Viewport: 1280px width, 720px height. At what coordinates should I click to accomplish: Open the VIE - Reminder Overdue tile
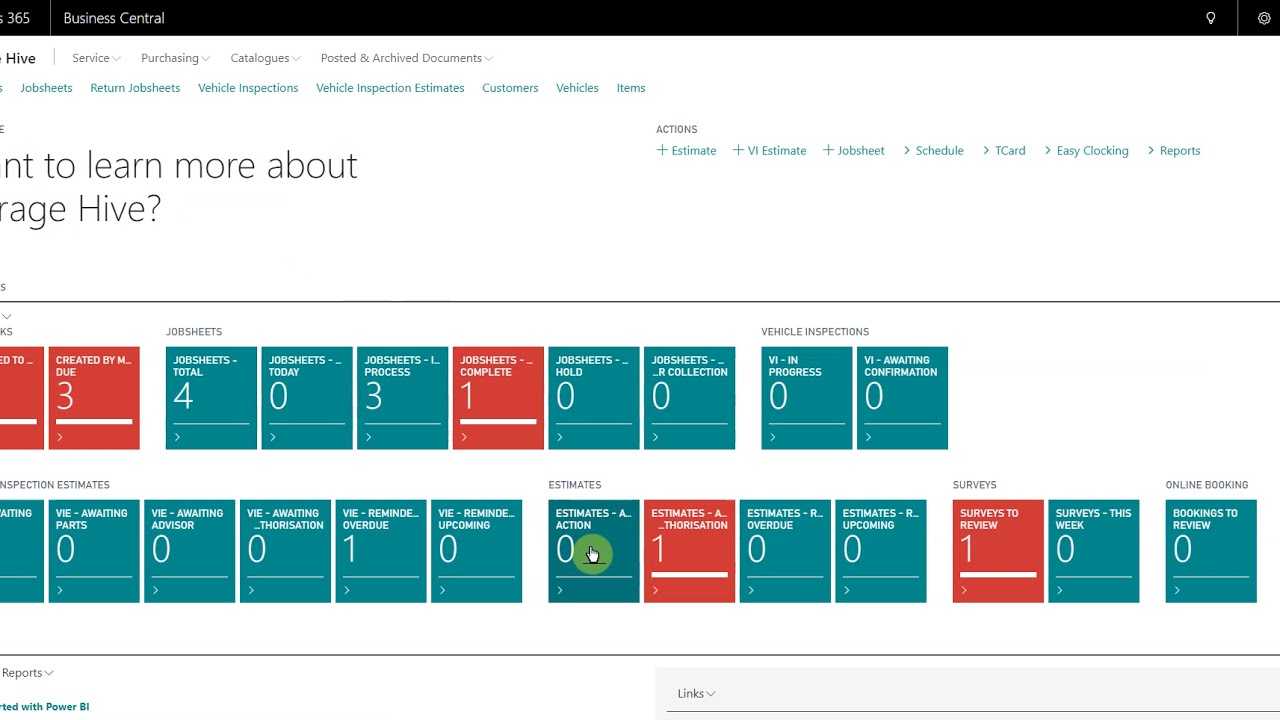coord(381,551)
